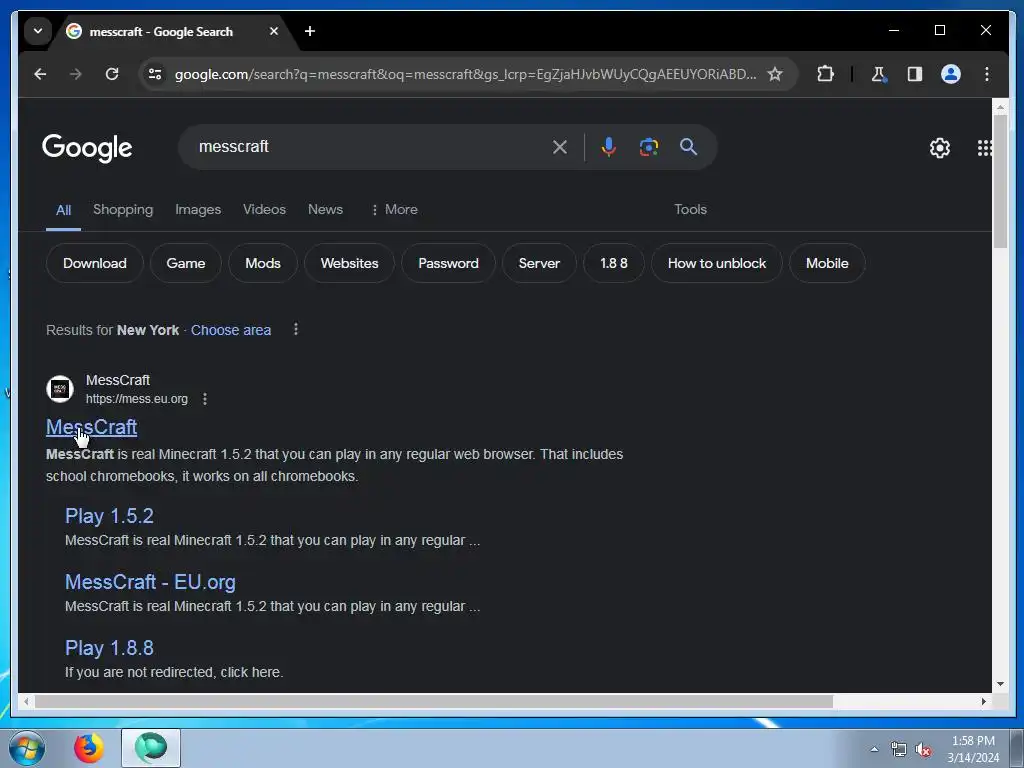Open the MessCraft main result link
Screen dimensions: 1024x768
(x=91, y=427)
